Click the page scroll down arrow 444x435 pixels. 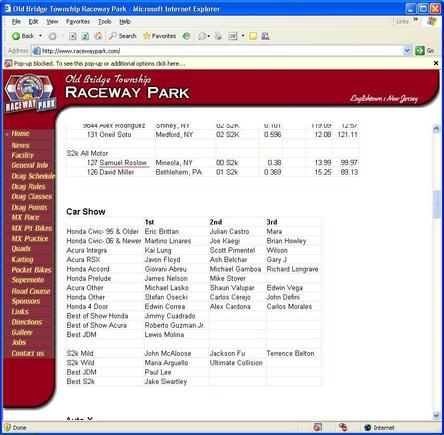(436, 415)
